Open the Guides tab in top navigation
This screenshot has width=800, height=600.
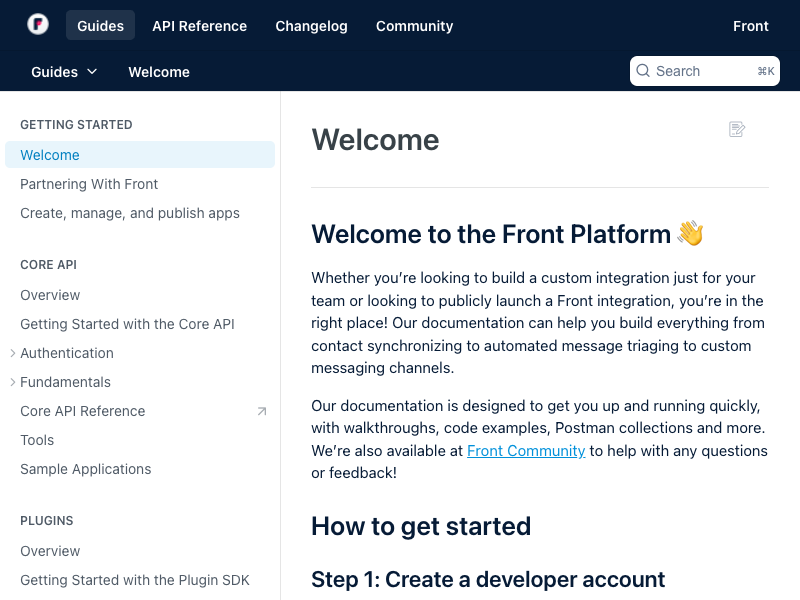point(101,26)
